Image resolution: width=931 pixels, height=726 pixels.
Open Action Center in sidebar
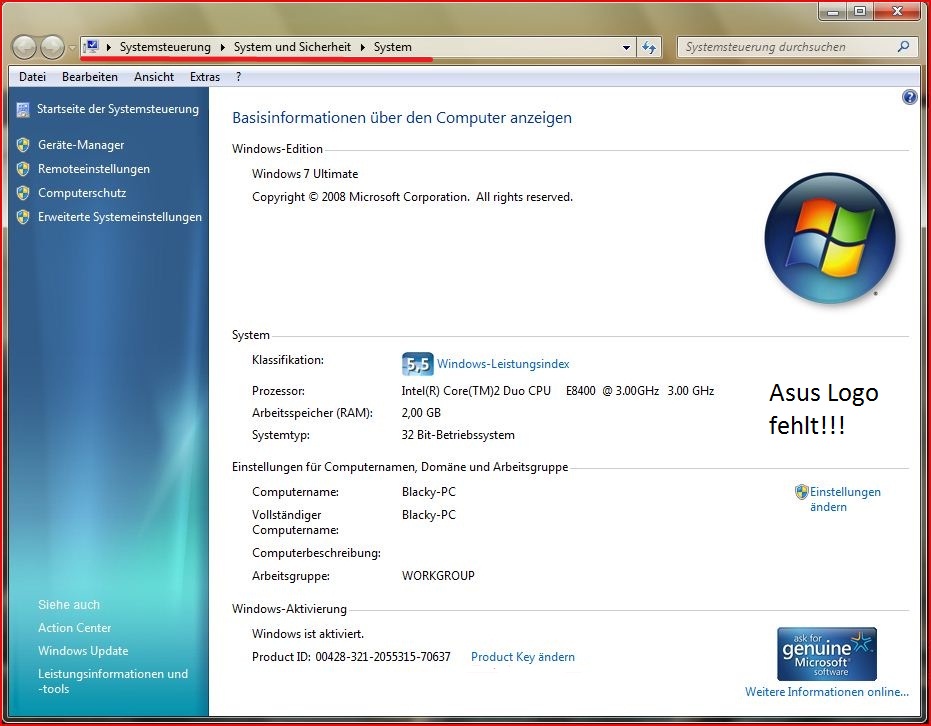point(74,627)
